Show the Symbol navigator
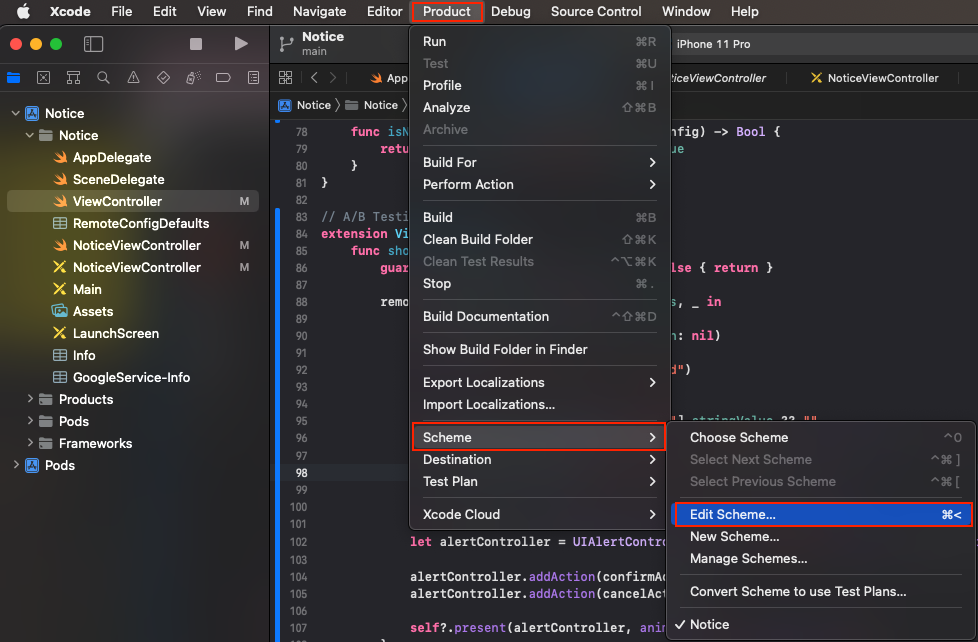The height and width of the screenshot is (642, 978). pyautogui.click(x=74, y=78)
